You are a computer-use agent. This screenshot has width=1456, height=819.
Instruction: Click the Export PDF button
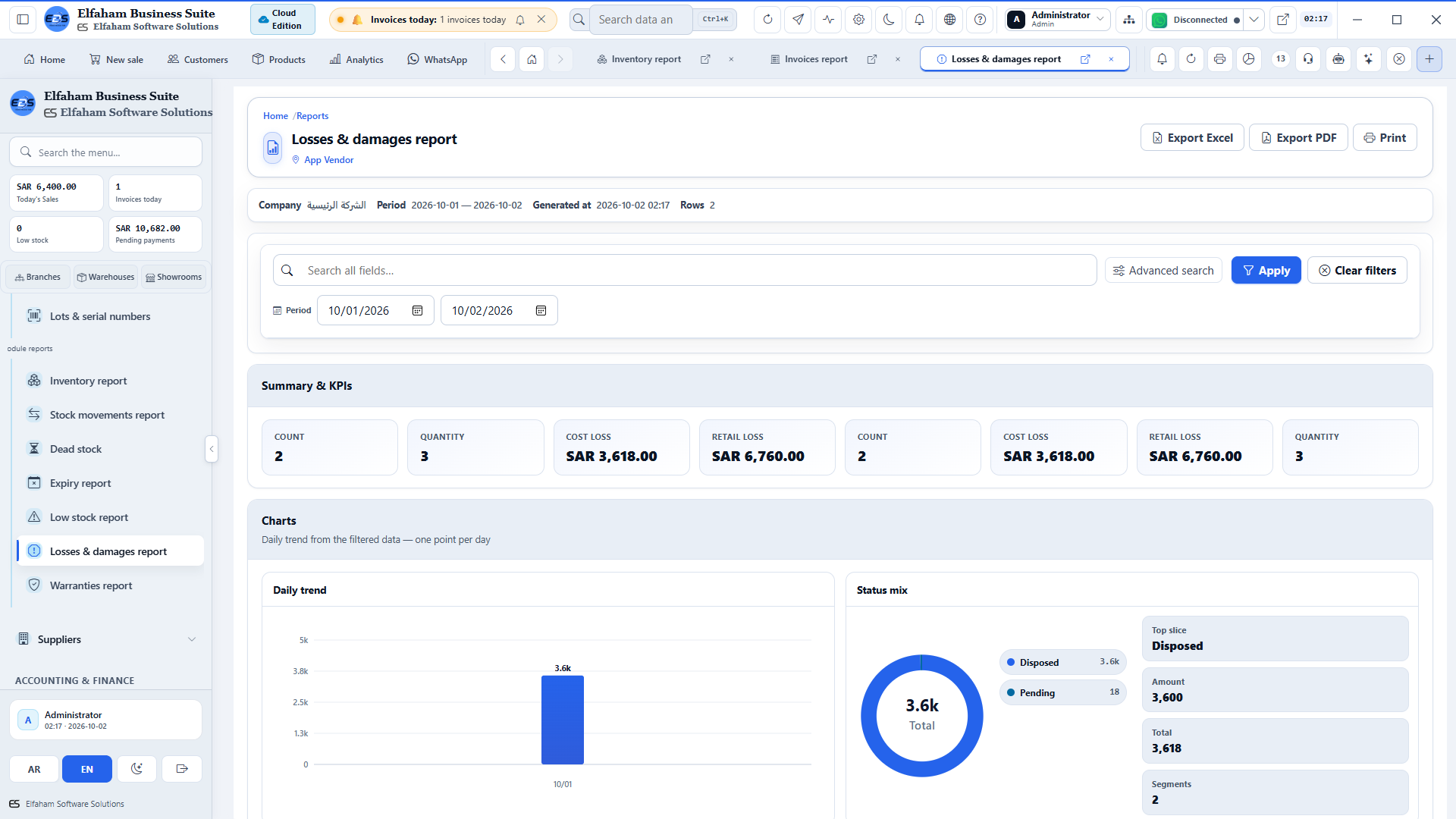pos(1298,137)
